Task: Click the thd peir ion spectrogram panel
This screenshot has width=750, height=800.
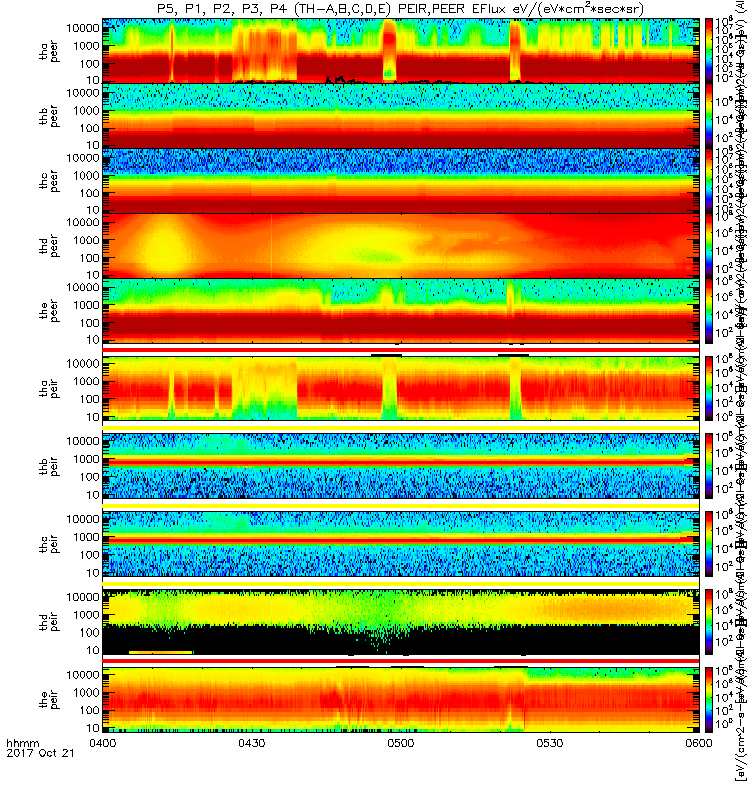Action: click(401, 622)
